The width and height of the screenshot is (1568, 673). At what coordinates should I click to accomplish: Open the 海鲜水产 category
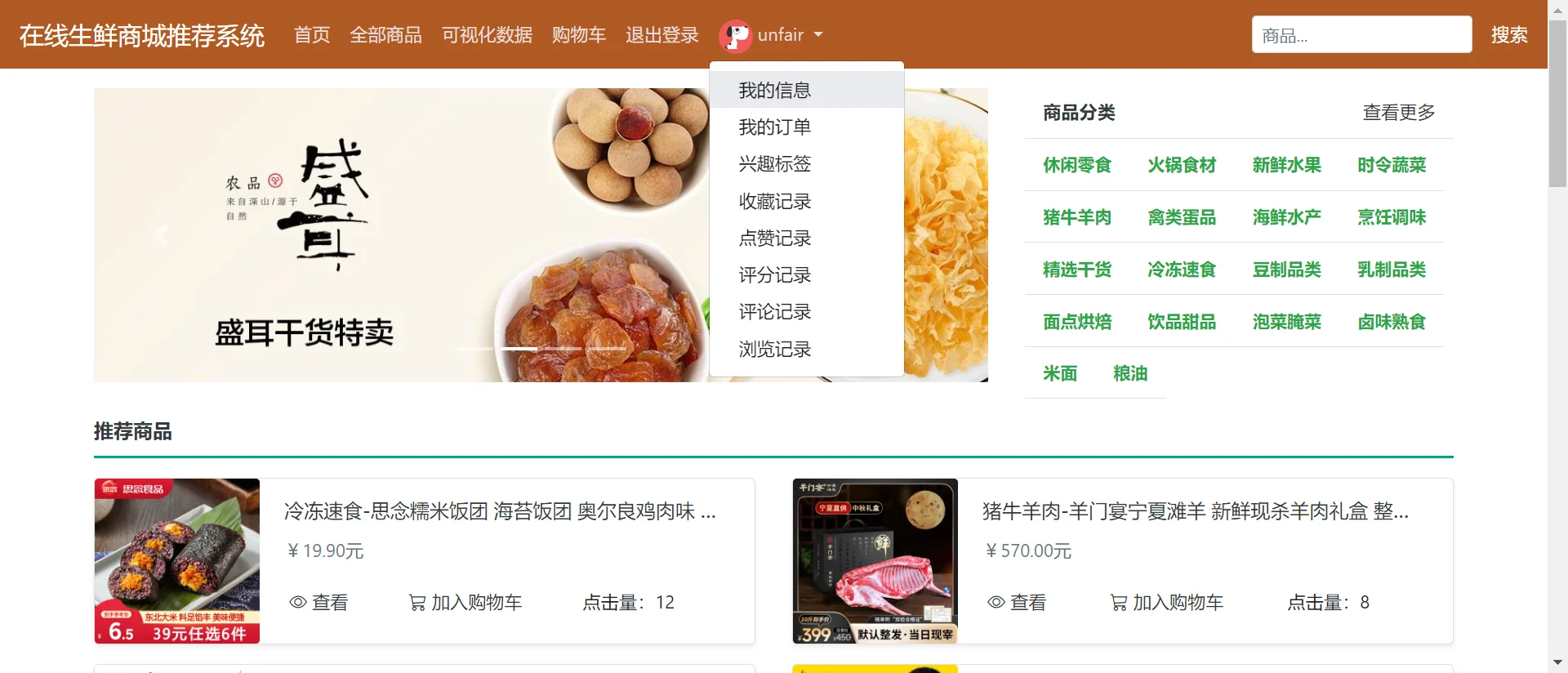(x=1287, y=217)
